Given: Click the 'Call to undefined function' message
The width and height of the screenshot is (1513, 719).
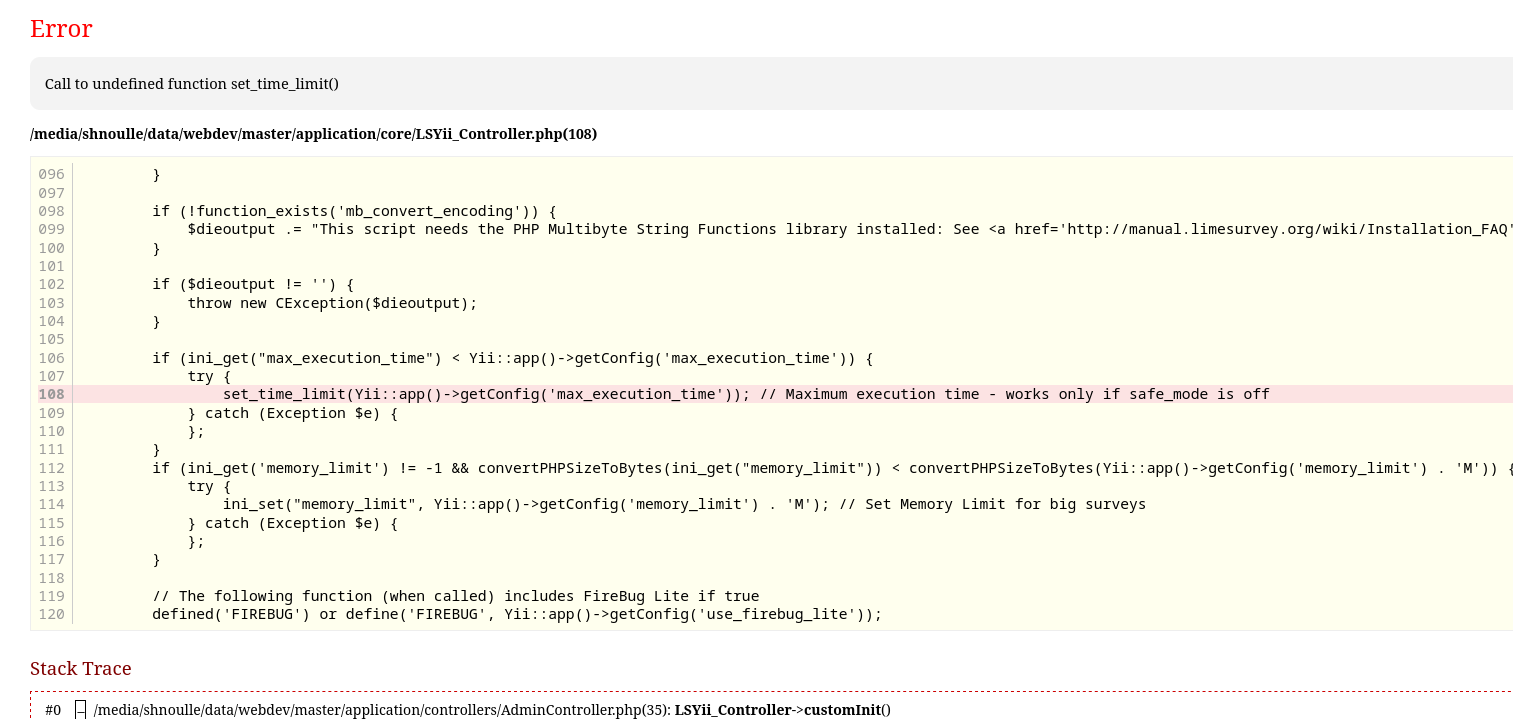Looking at the screenshot, I should (192, 84).
